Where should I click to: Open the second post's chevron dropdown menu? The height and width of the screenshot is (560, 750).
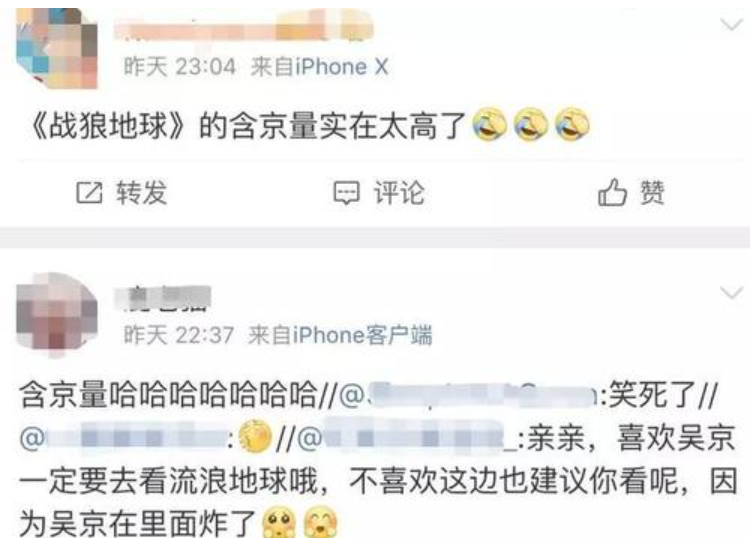point(731,292)
